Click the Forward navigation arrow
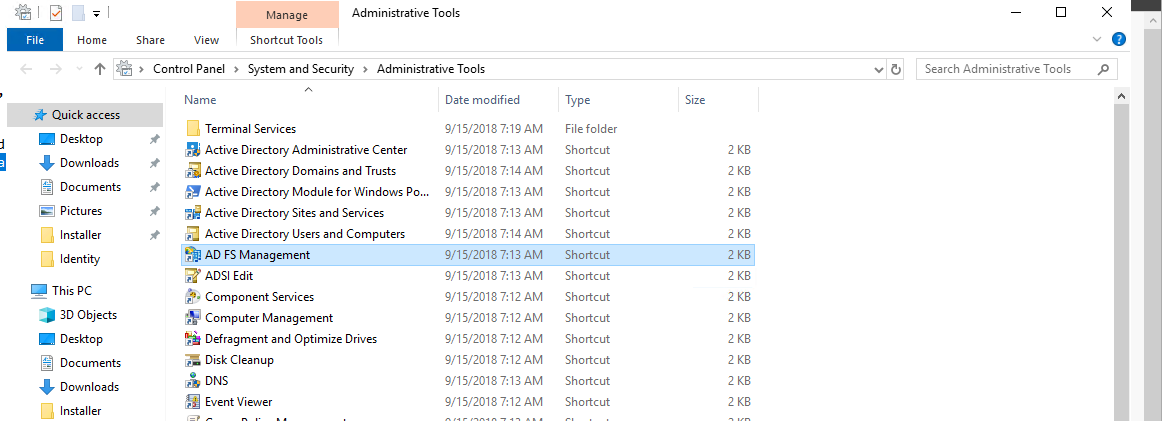Viewport: 1165px width, 421px height. point(55,69)
